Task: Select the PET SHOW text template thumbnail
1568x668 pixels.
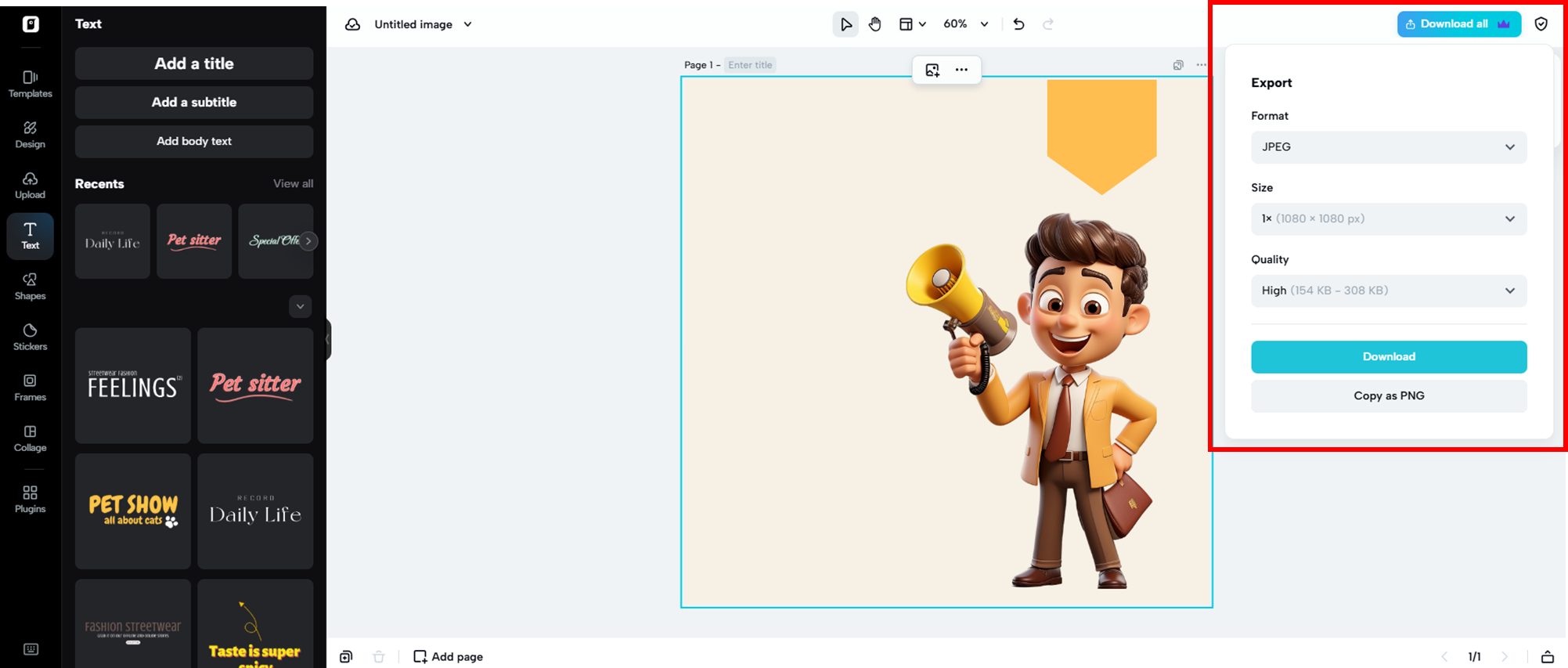Action: [x=133, y=511]
